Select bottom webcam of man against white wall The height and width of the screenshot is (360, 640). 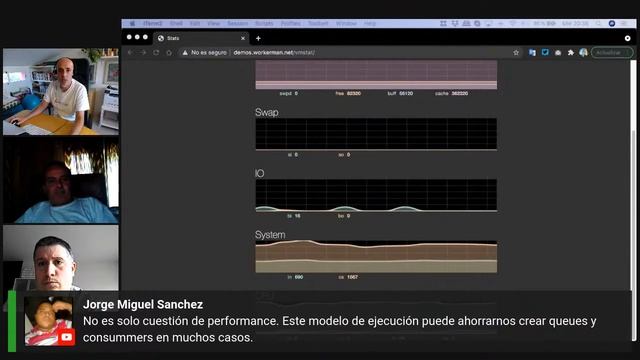click(x=61, y=258)
